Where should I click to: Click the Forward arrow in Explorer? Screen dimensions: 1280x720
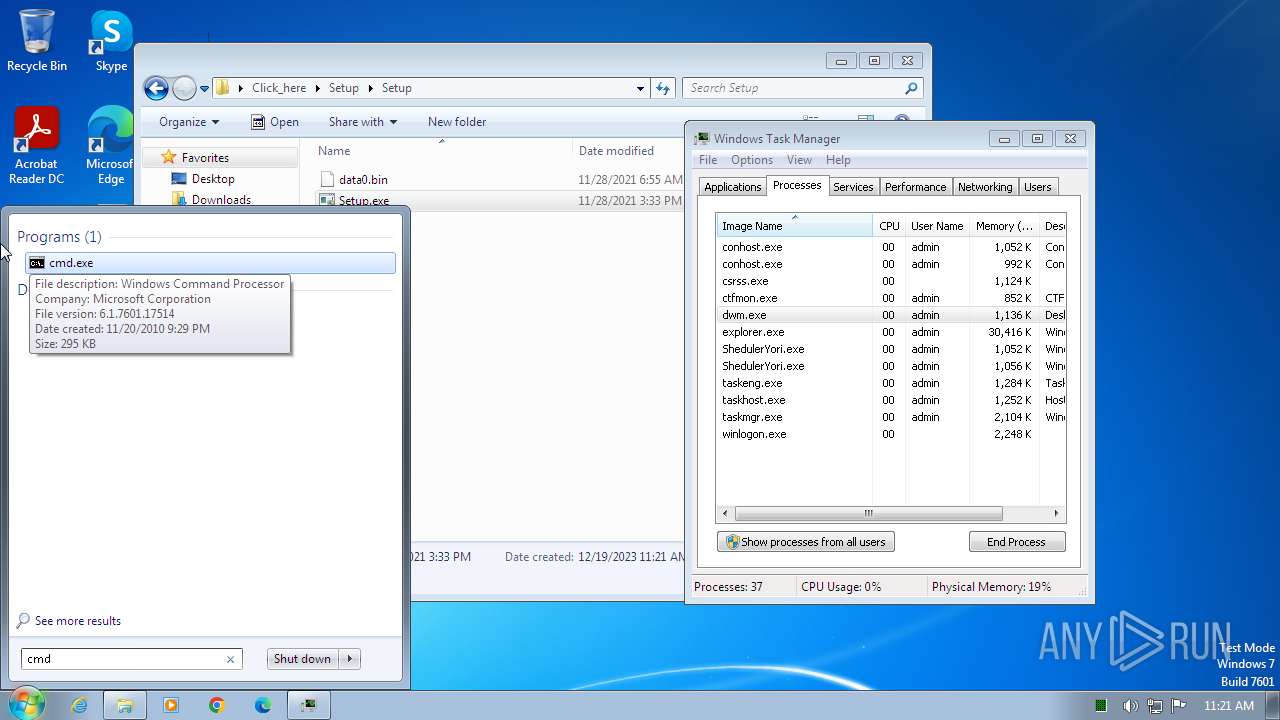pyautogui.click(x=184, y=88)
